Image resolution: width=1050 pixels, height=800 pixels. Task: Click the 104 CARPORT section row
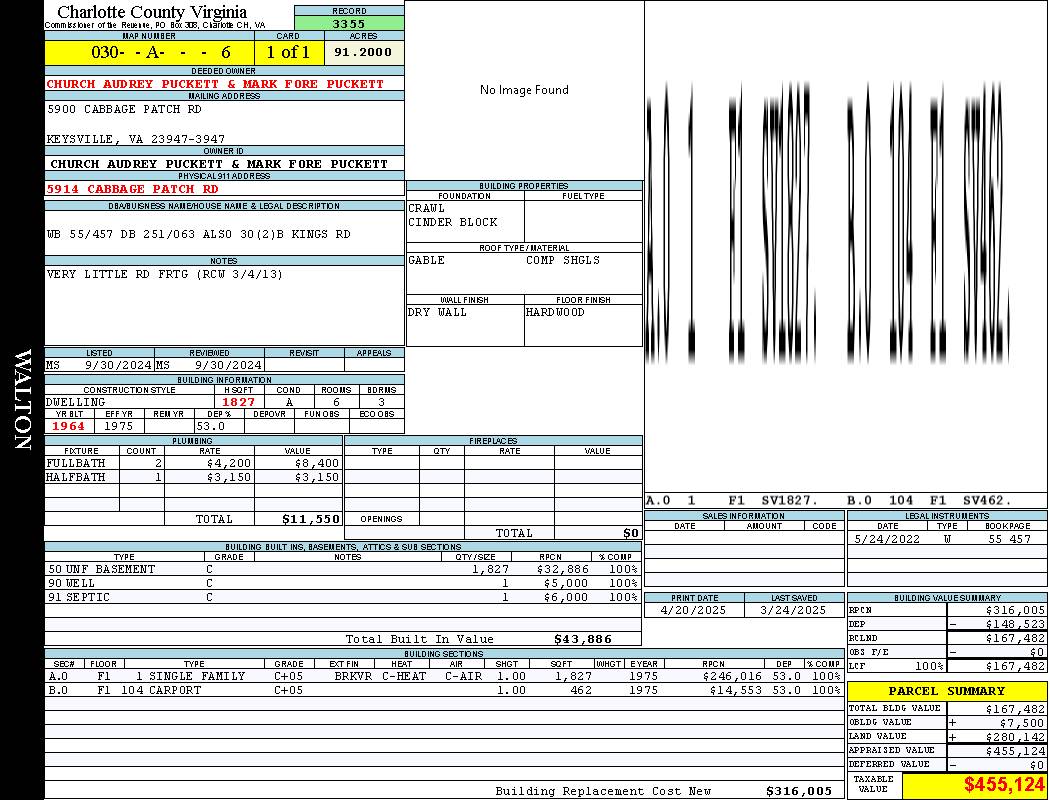point(444,690)
